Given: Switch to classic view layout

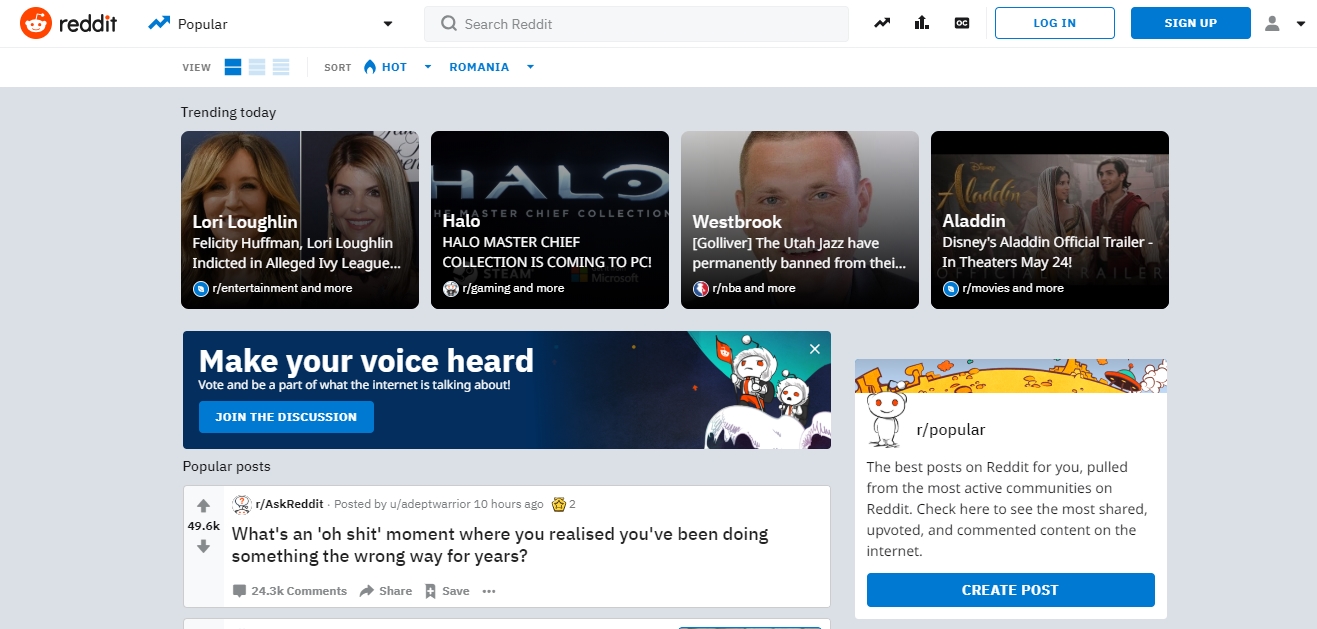Looking at the screenshot, I should point(257,67).
